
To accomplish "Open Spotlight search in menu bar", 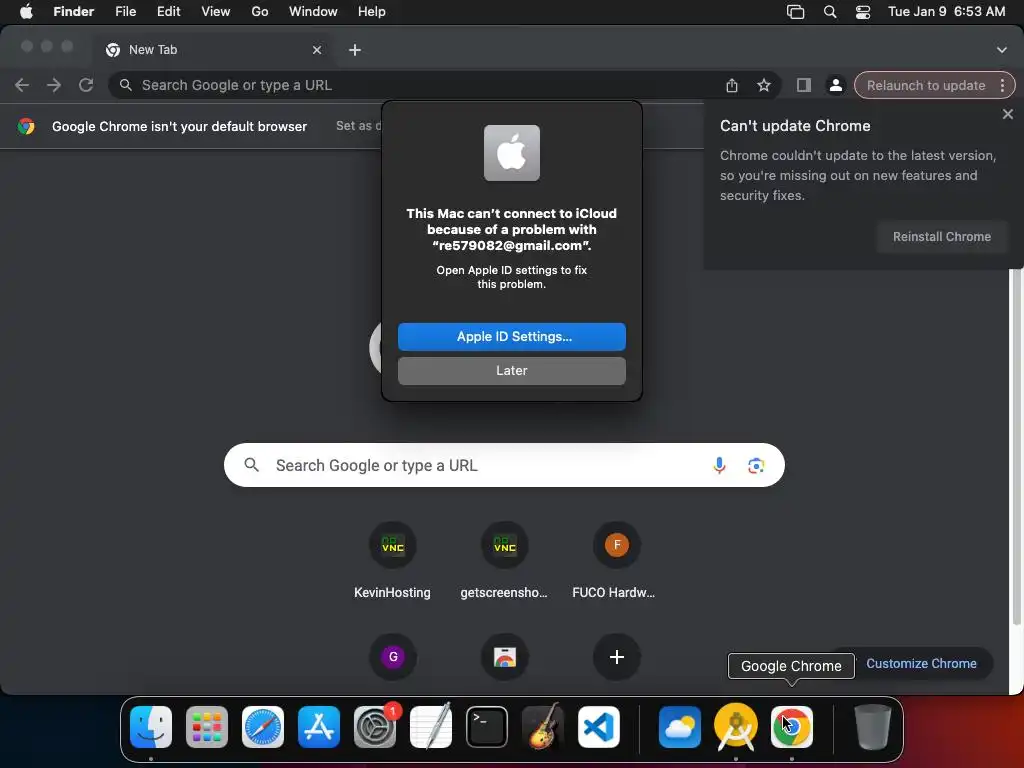I will pyautogui.click(x=829, y=12).
